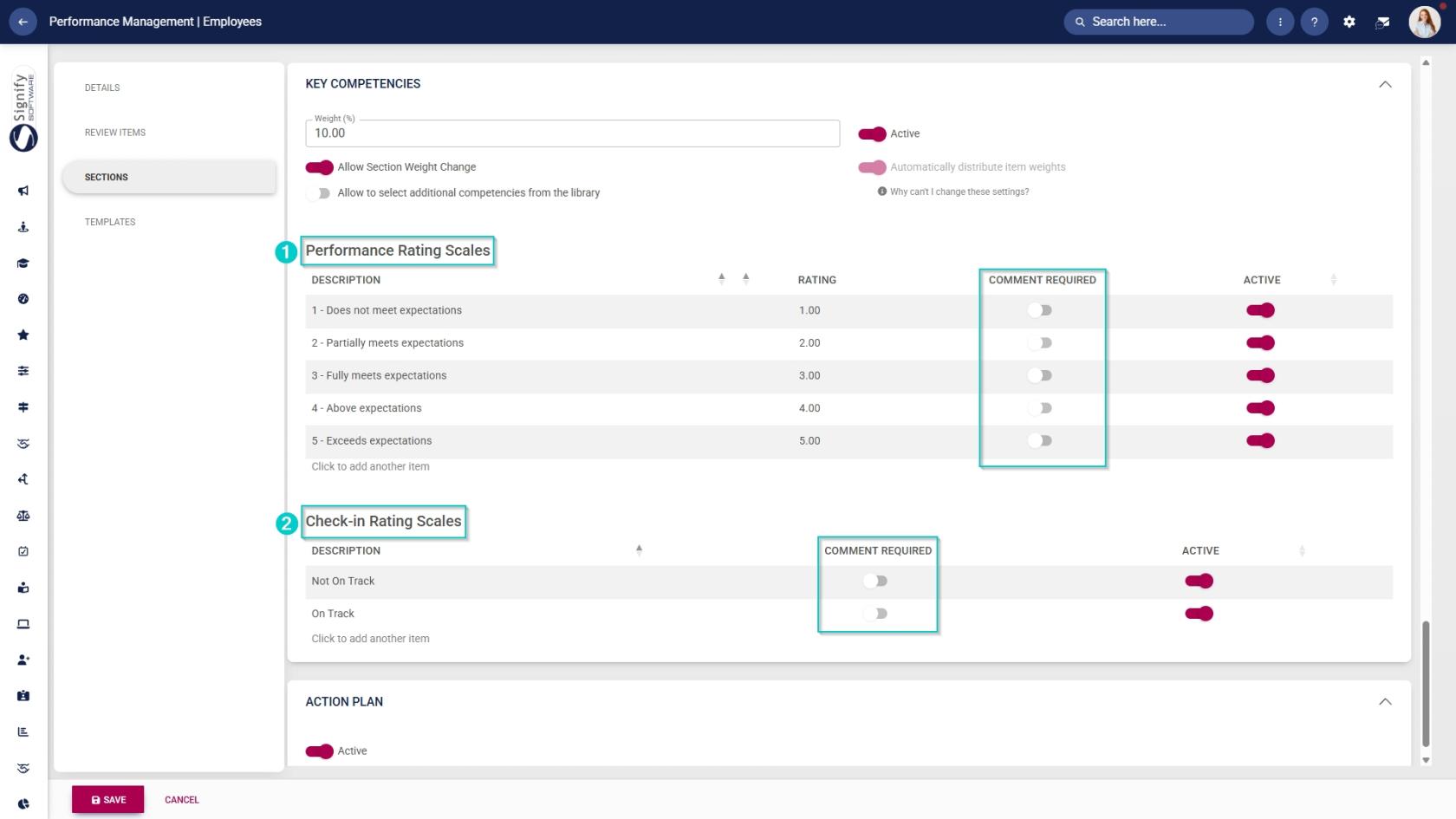Toggle Automatically distribute item weights

(872, 167)
